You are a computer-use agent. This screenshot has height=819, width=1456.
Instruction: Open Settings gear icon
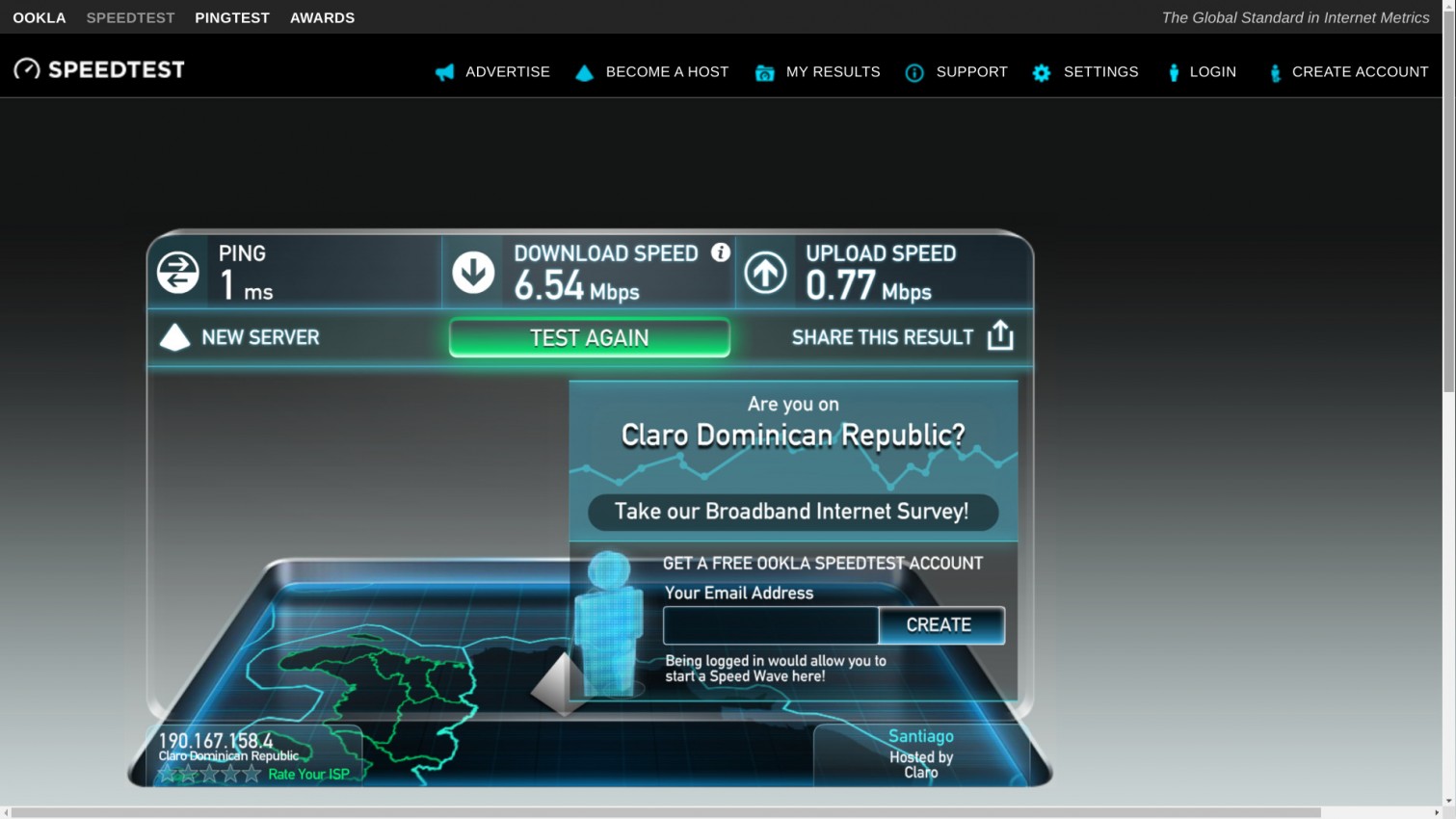pos(1042,72)
